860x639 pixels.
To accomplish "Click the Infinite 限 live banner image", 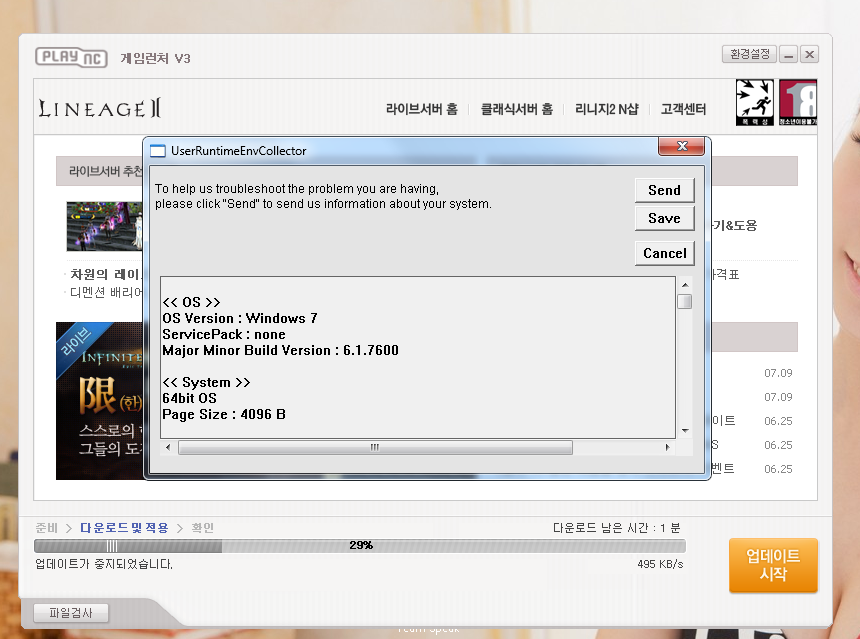I will [x=99, y=400].
